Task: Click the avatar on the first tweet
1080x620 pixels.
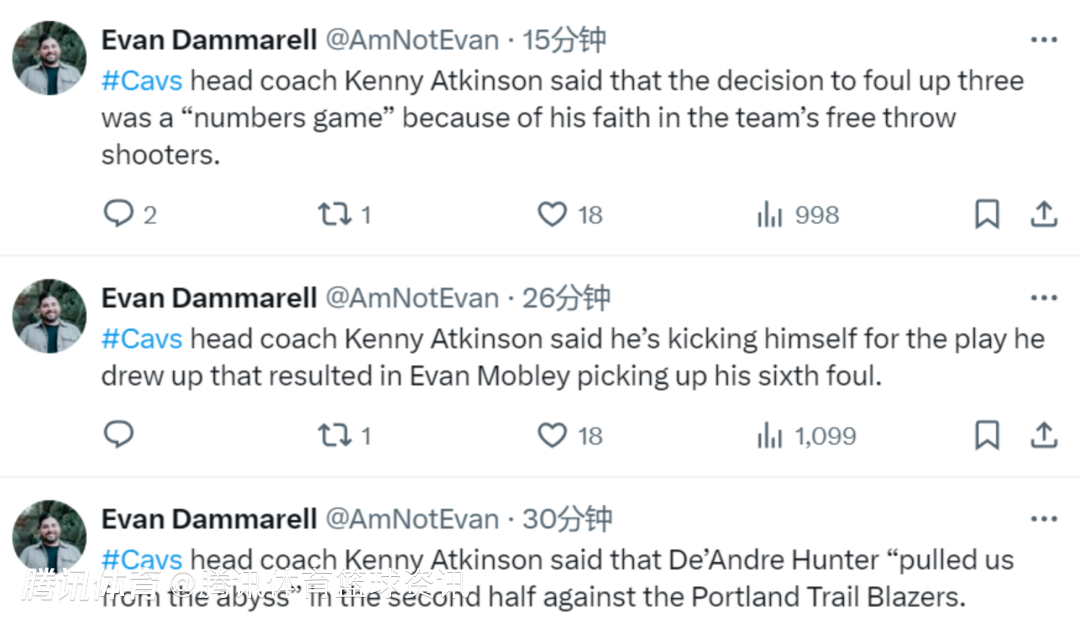Action: pos(49,58)
